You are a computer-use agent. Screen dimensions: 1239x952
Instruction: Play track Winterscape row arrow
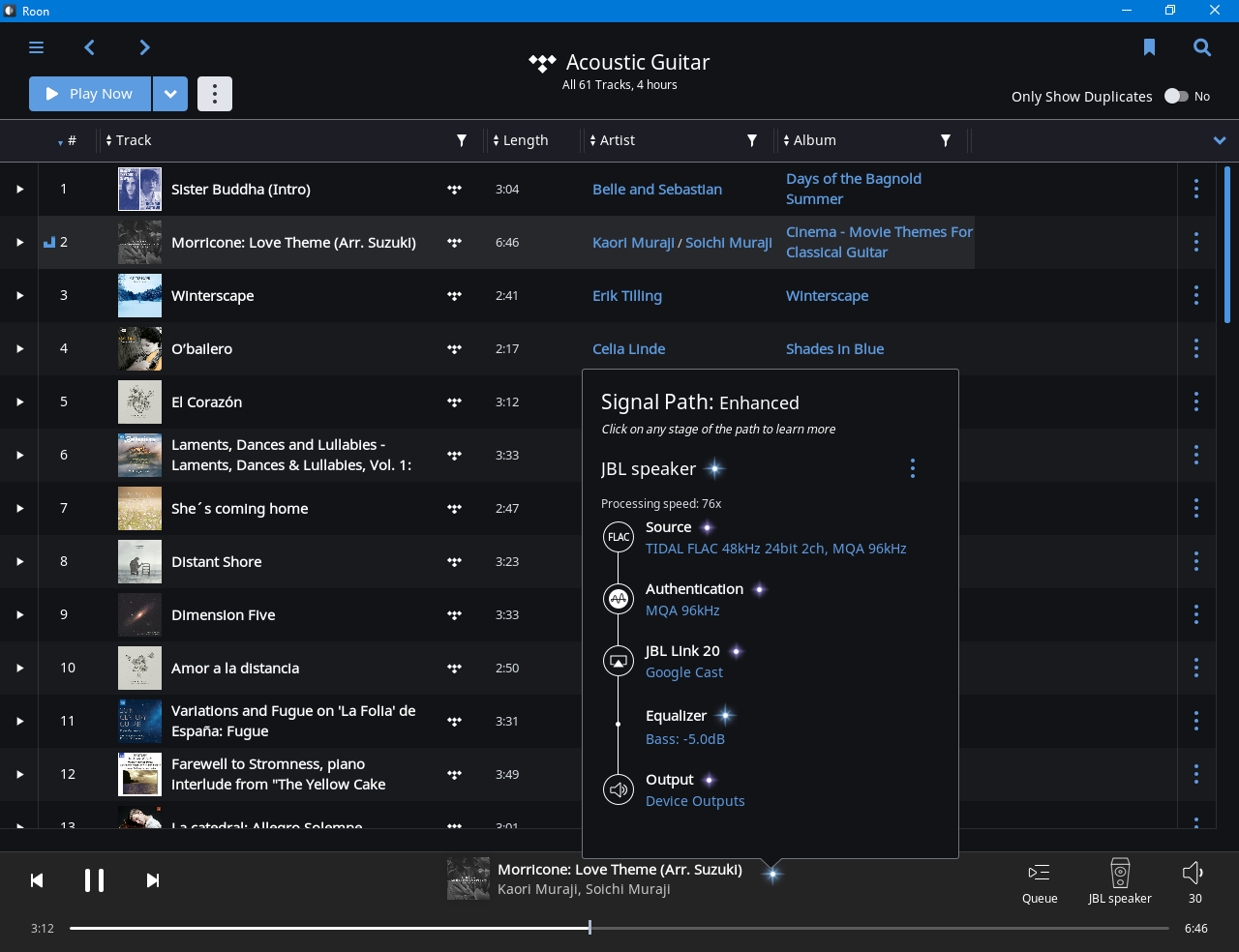[x=19, y=295]
